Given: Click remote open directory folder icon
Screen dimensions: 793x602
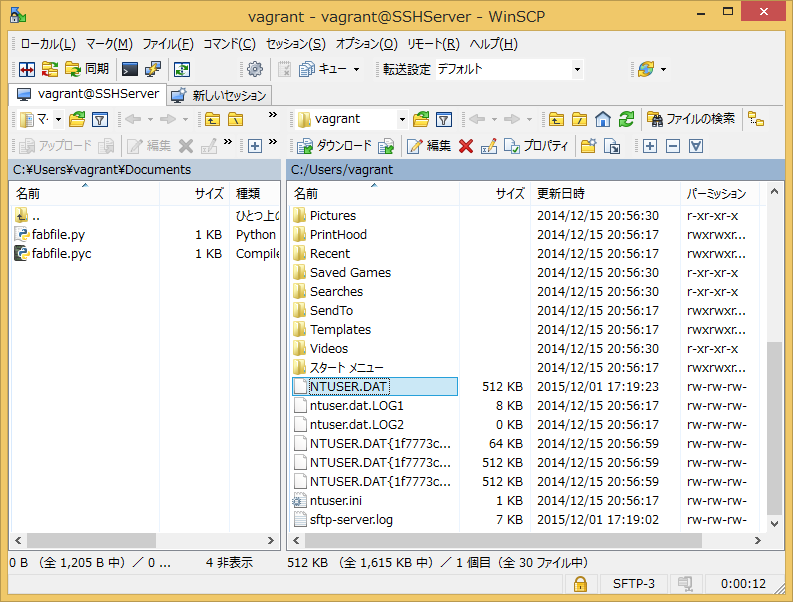Looking at the screenshot, I should 421,120.
